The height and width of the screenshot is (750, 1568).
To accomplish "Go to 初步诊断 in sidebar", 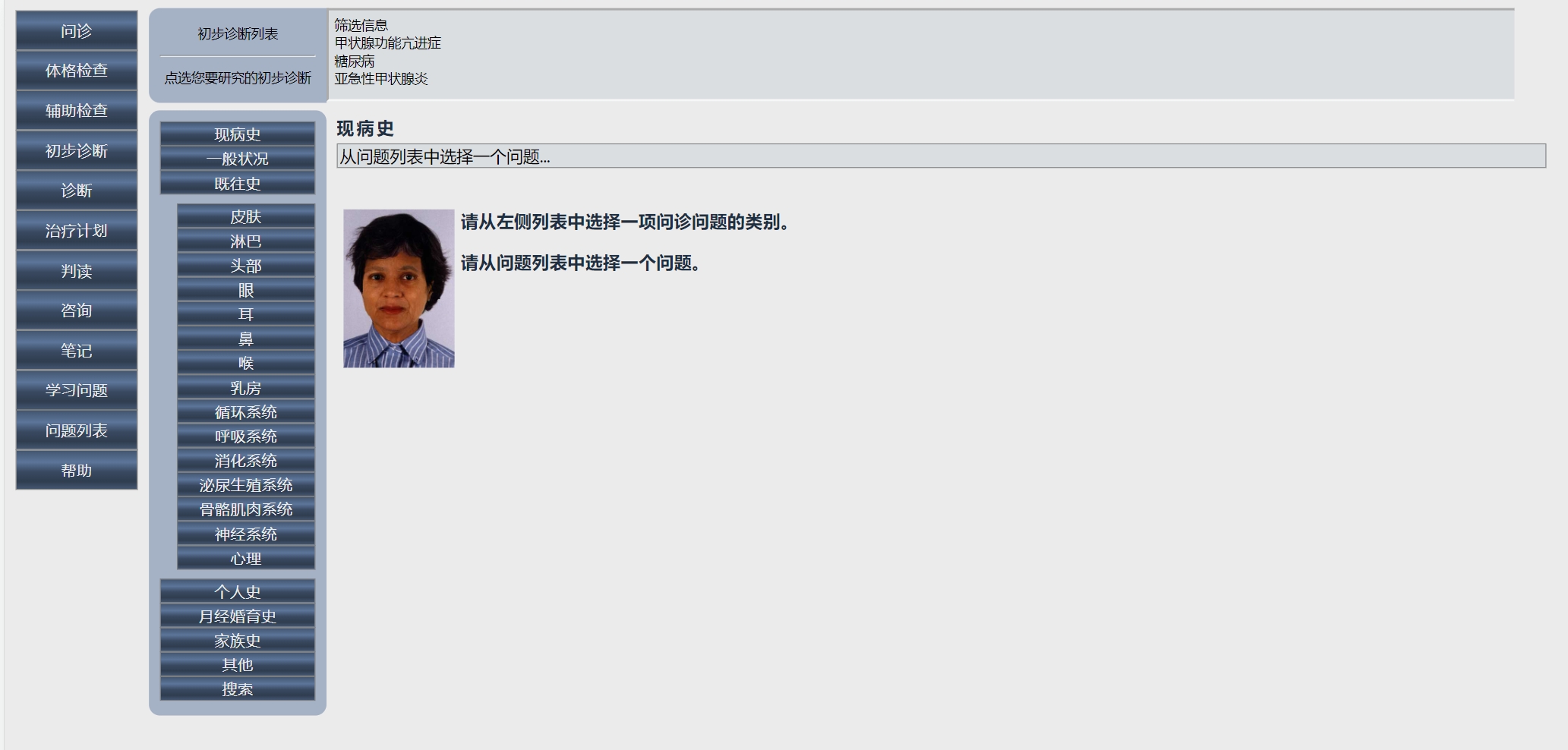I will (77, 151).
